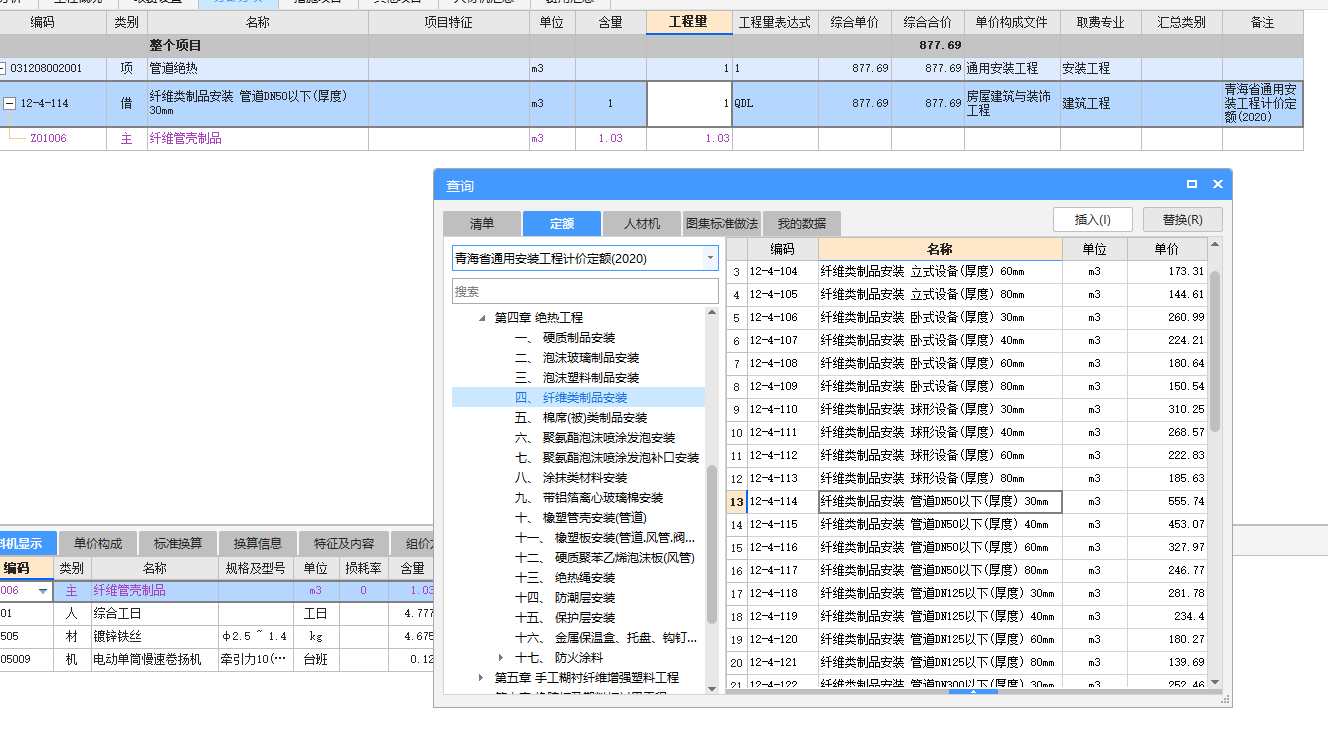Viewport: 1328px width, 749px height.
Task: Select 四、纤维类制品安装 in the tree
Action: click(x=571, y=398)
